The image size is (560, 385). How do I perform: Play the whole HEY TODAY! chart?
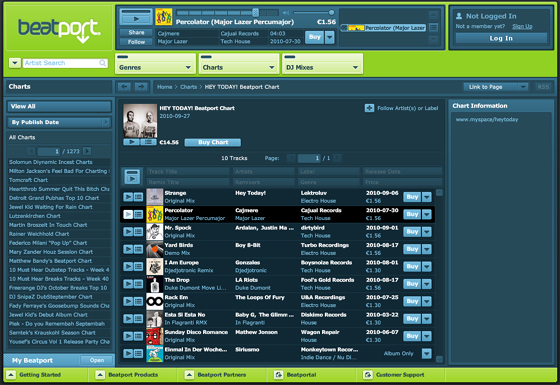[131, 142]
